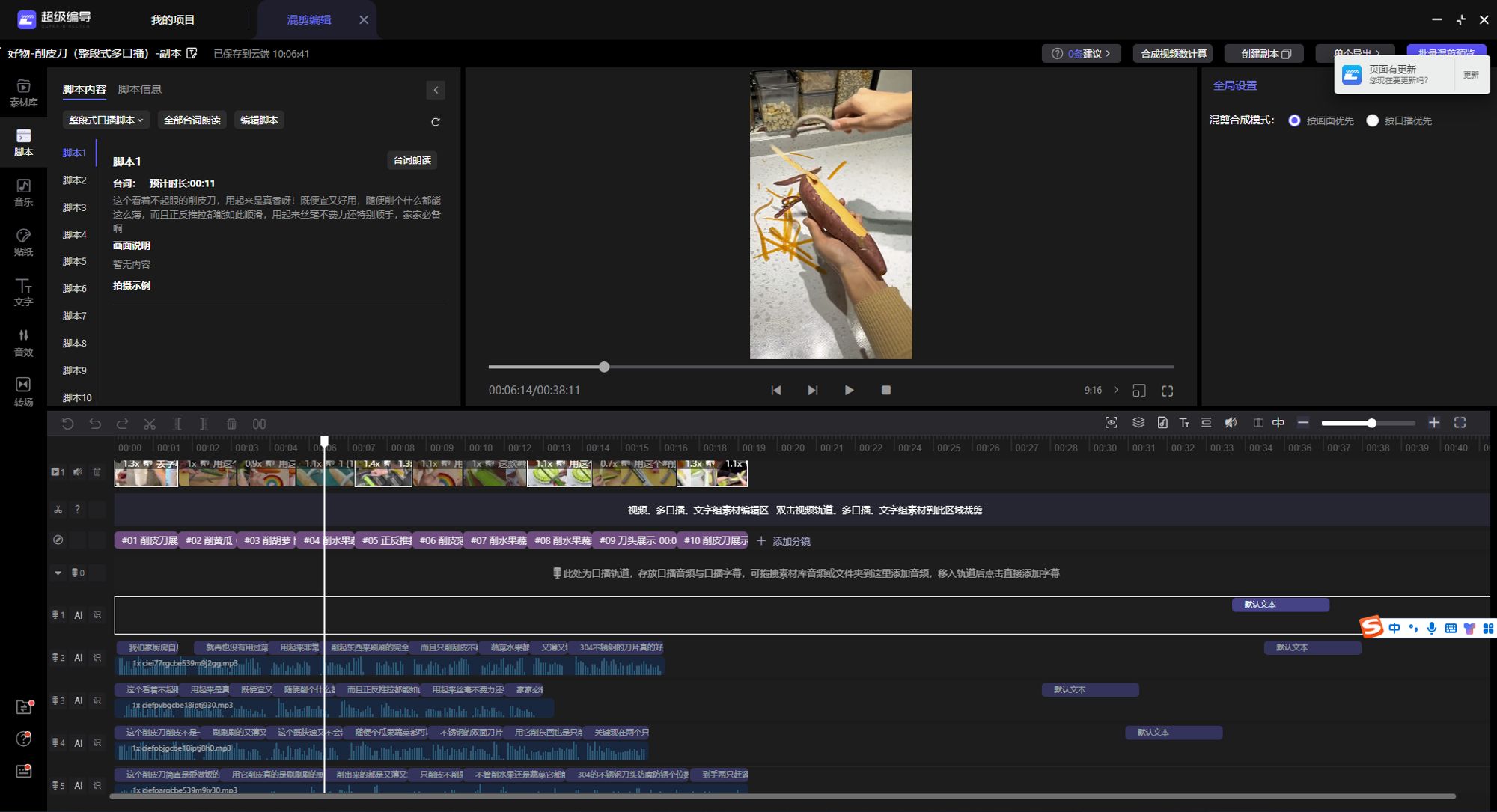1497x812 pixels.
Task: Switch to 我的项目 tab
Action: pyautogui.click(x=173, y=20)
